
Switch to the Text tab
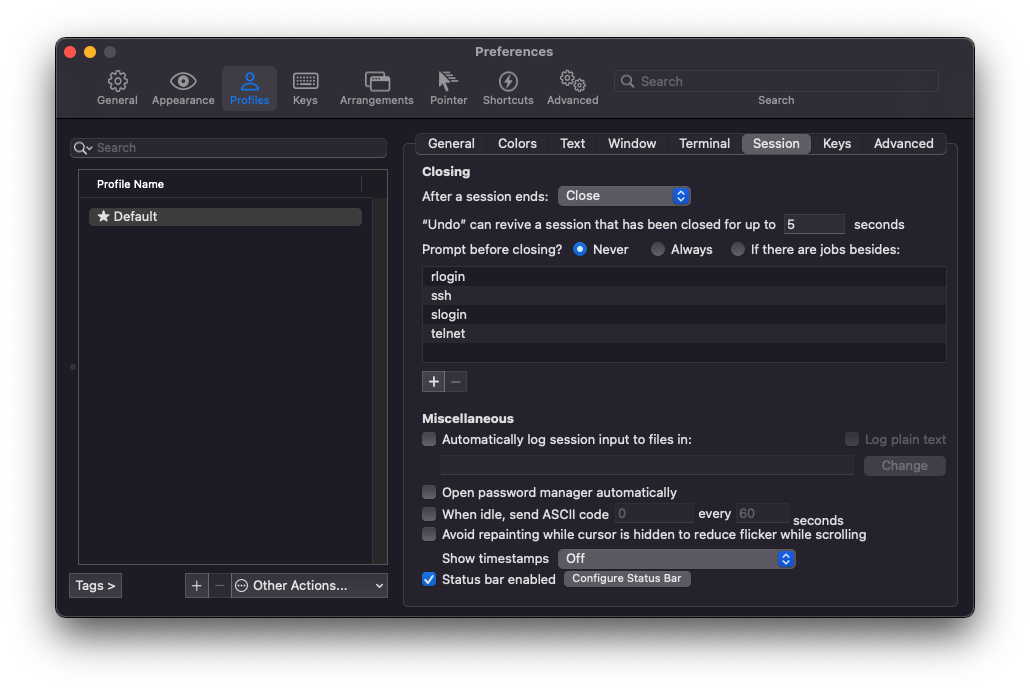pyautogui.click(x=572, y=144)
